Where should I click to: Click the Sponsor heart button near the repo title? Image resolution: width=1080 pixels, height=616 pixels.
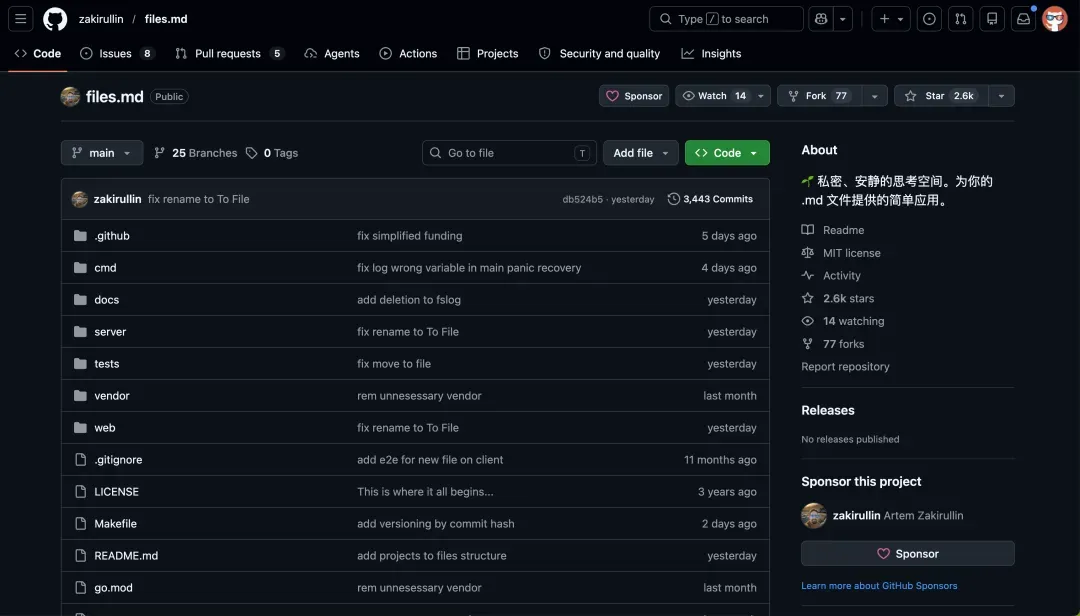point(634,96)
